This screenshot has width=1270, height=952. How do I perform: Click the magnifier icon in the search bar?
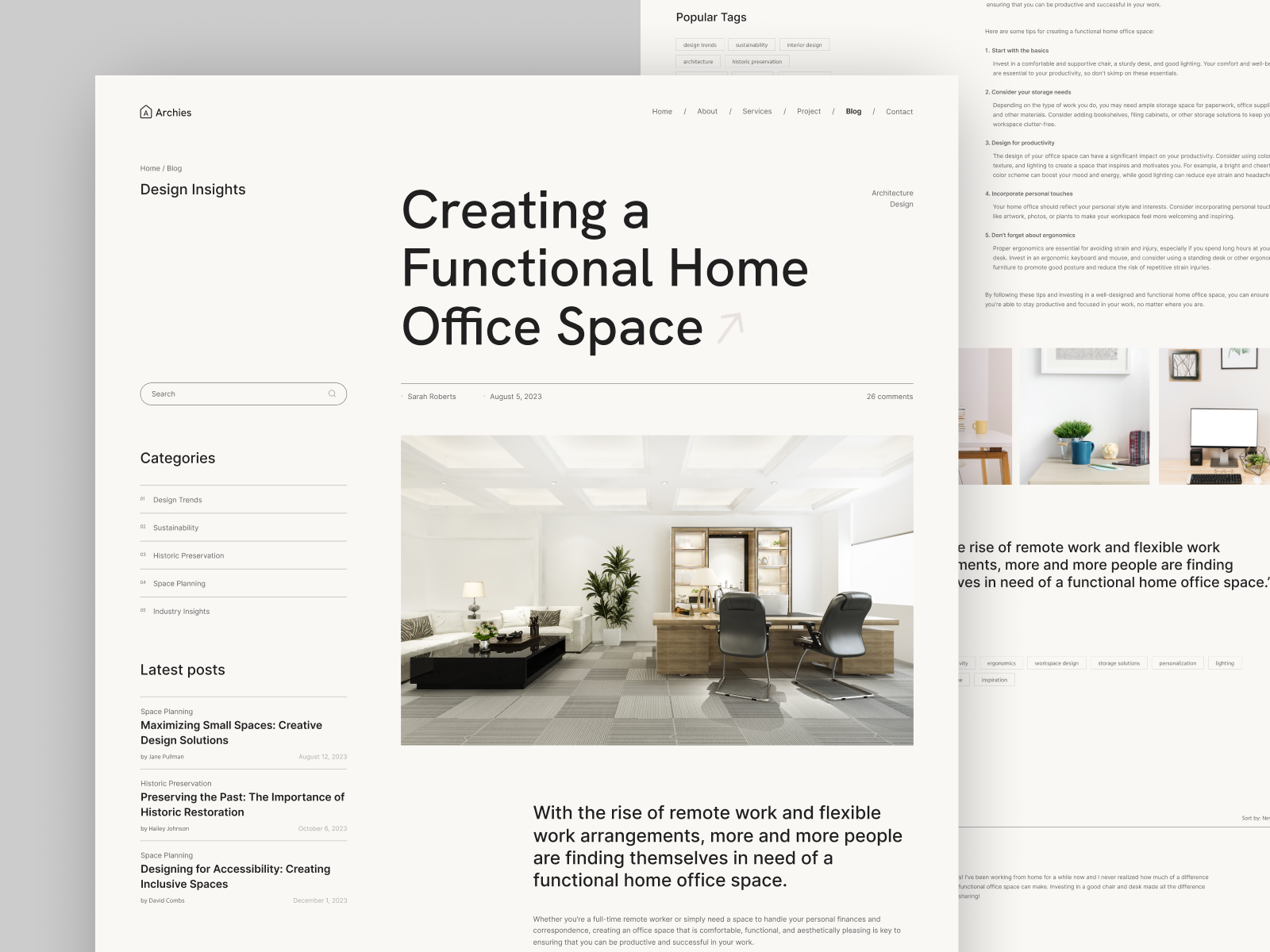coord(333,393)
